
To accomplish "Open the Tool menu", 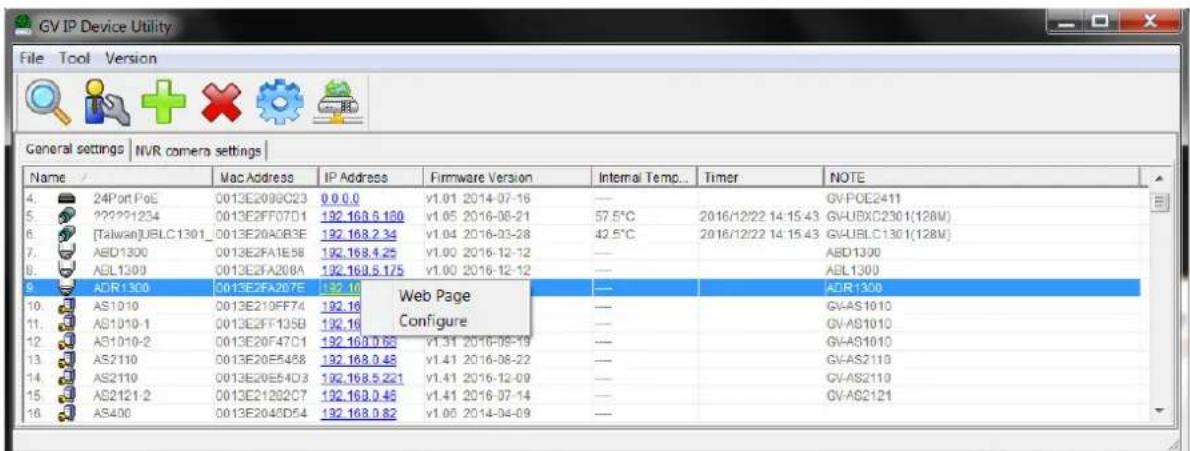I will click(73, 58).
